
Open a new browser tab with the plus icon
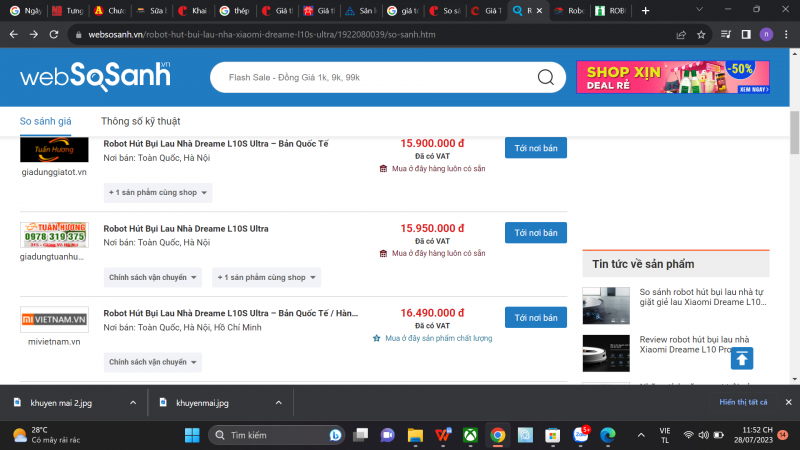point(645,11)
